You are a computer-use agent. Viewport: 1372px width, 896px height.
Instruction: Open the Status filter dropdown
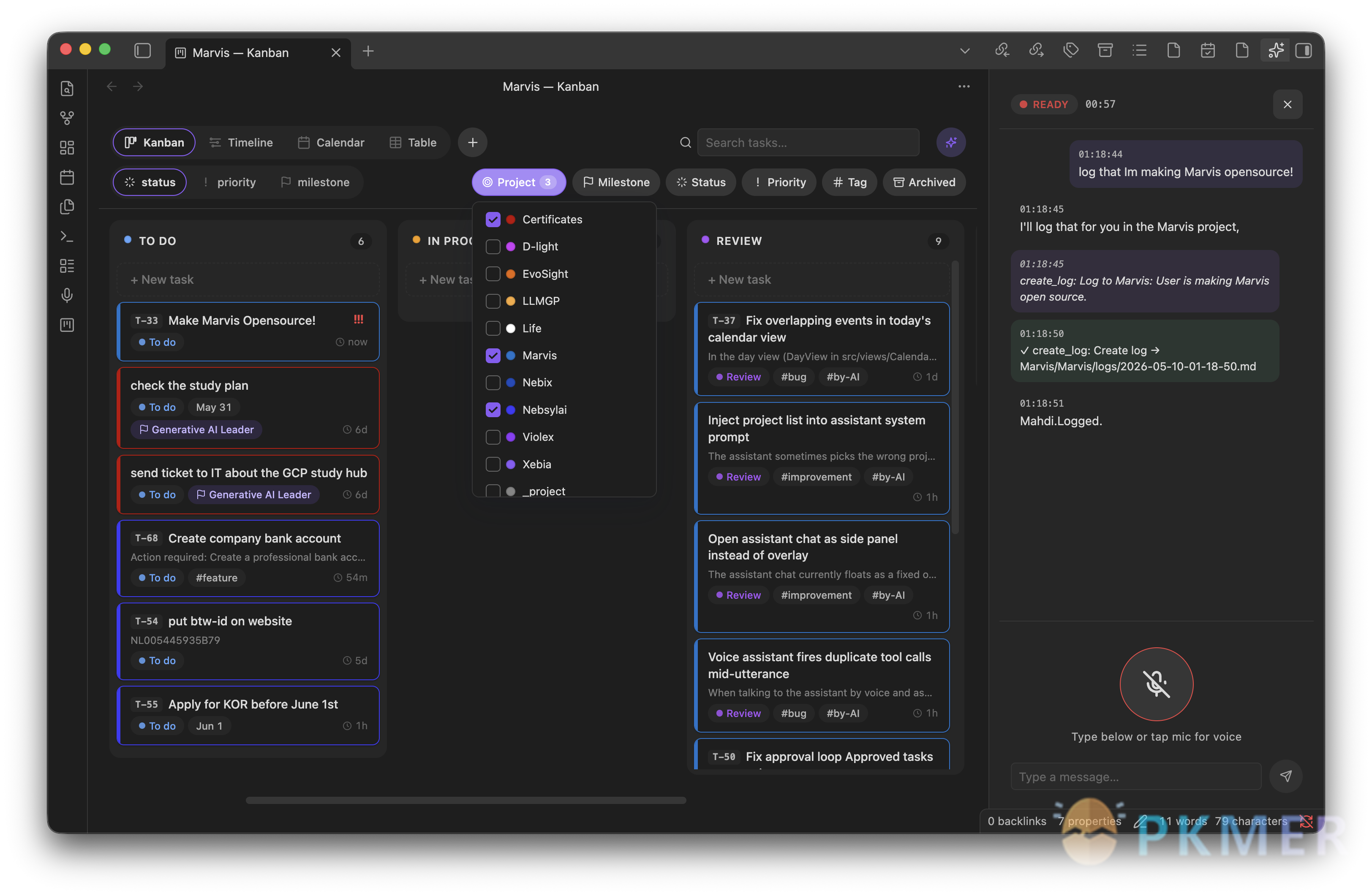tap(700, 182)
